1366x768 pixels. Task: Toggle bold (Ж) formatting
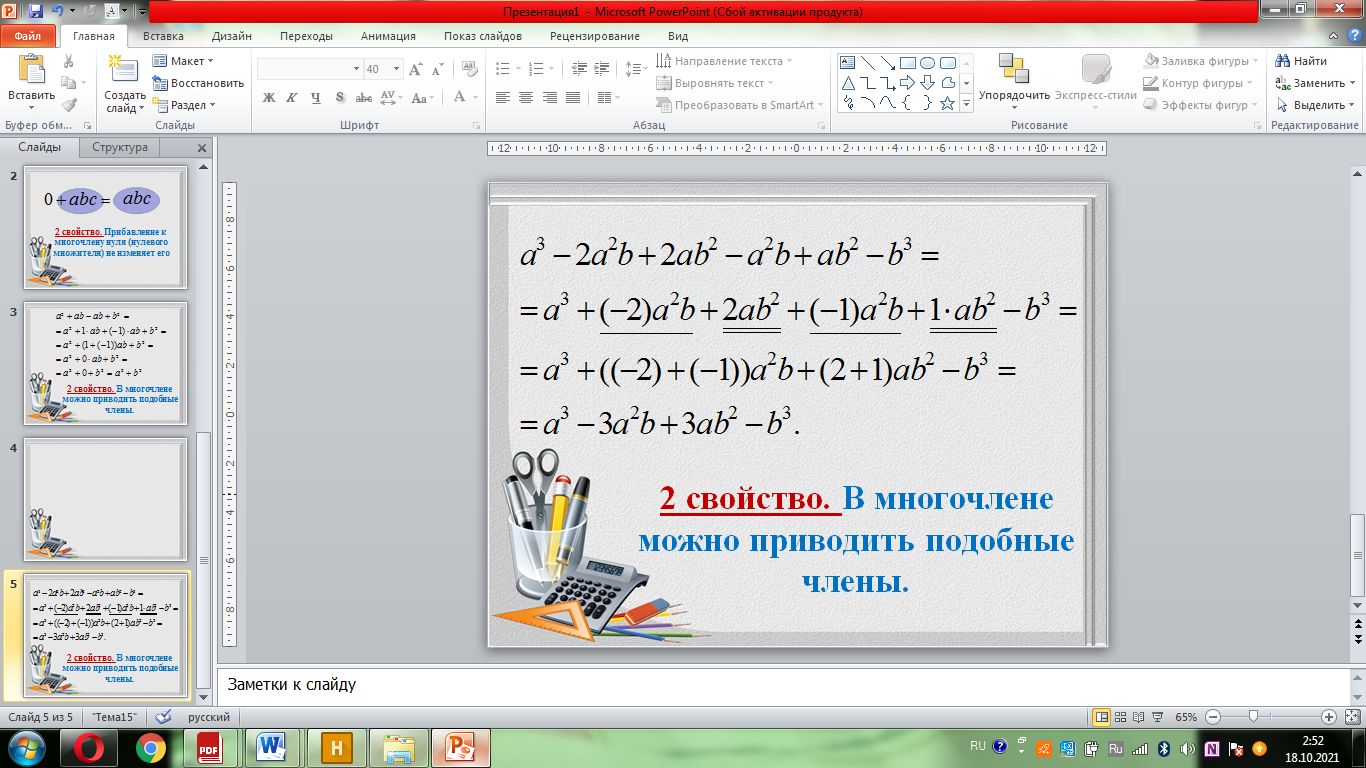pyautogui.click(x=268, y=98)
